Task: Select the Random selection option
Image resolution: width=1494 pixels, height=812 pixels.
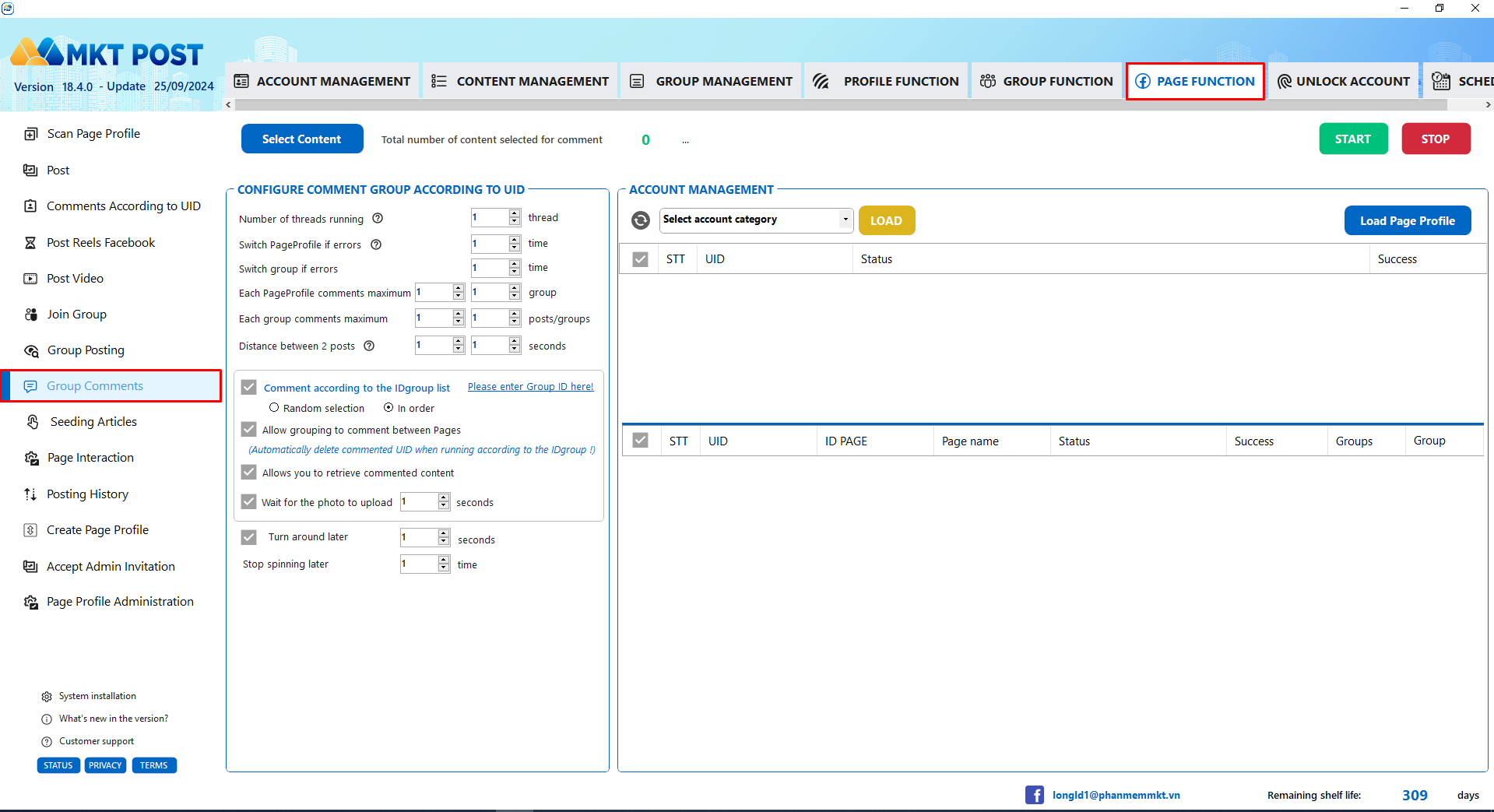Action: 274,408
